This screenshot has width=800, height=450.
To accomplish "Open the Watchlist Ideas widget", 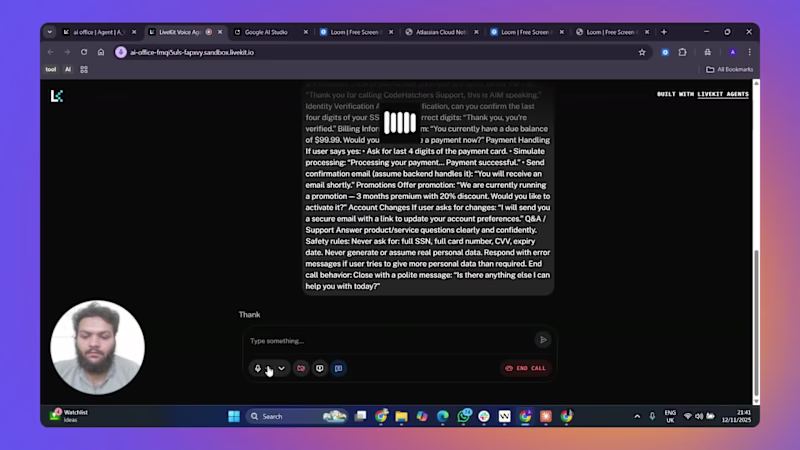I will [69, 416].
